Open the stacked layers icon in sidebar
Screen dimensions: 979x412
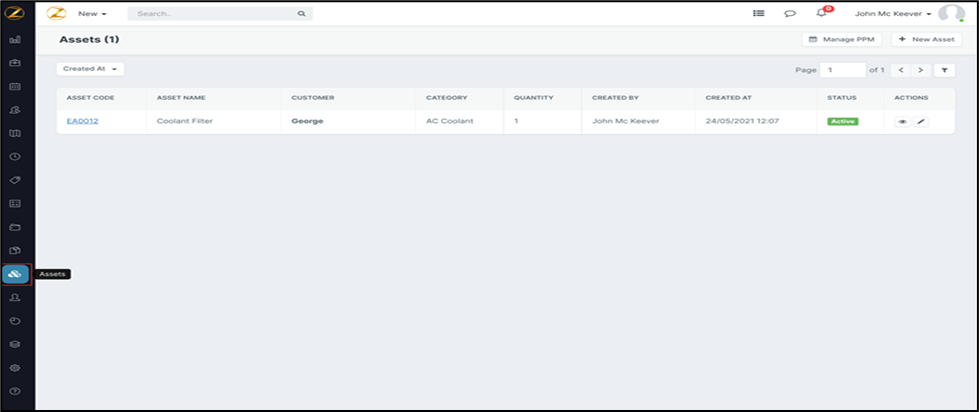[x=16, y=345]
